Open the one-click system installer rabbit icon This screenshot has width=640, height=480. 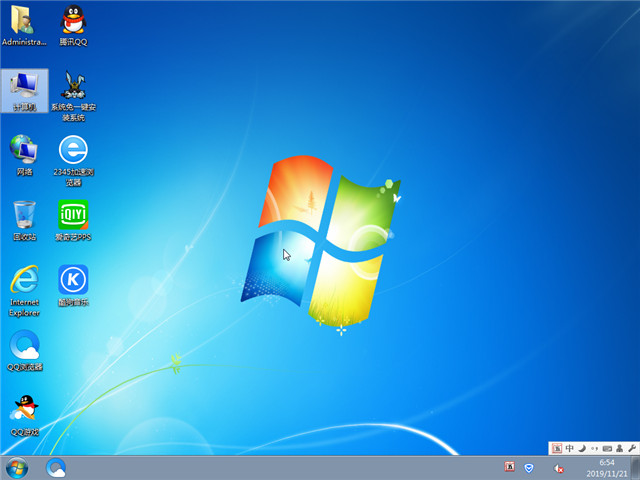73,96
